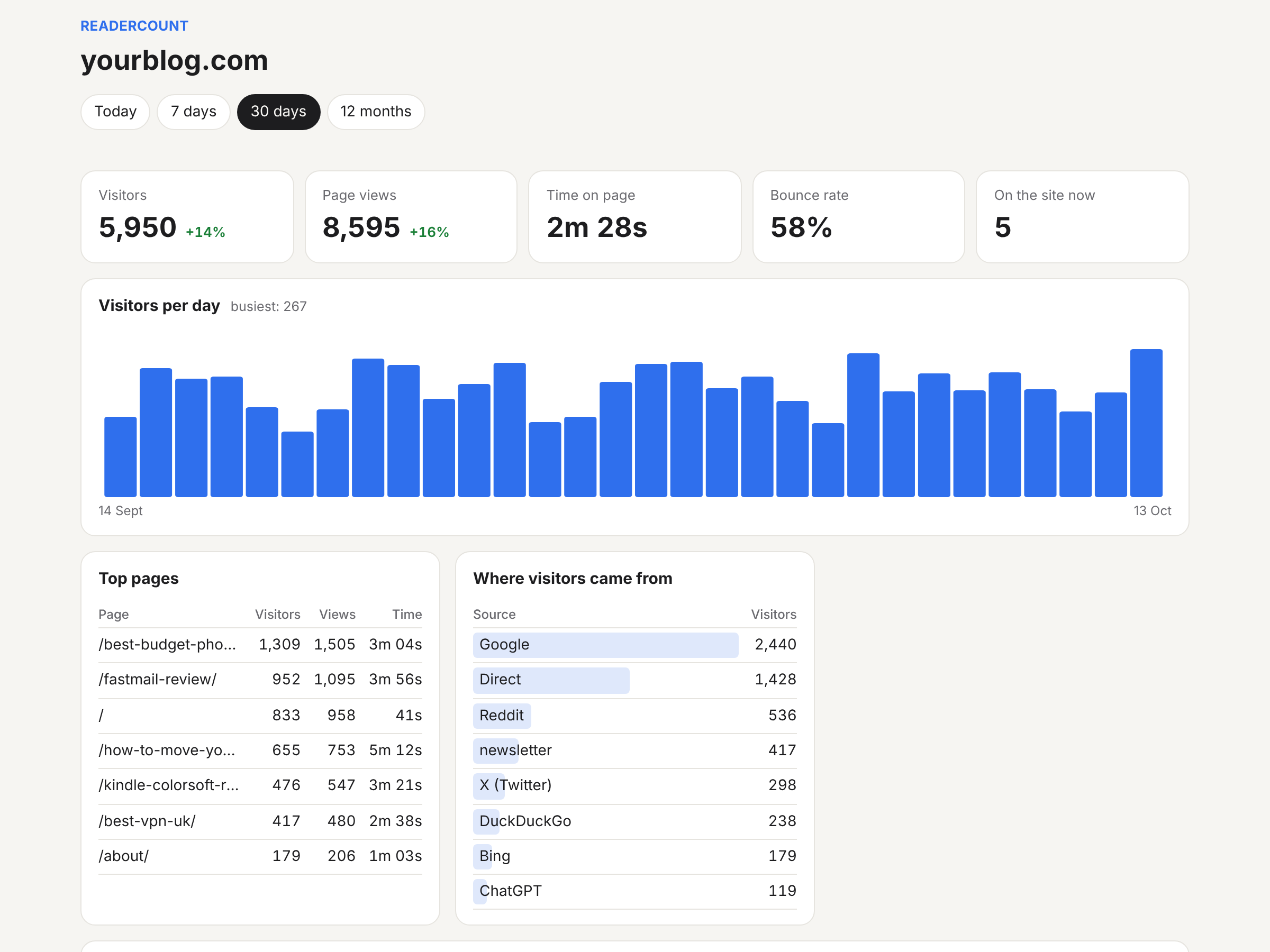Click the 1,309 visitors cell
Viewport: 1270px width, 952px height.
pyautogui.click(x=279, y=645)
